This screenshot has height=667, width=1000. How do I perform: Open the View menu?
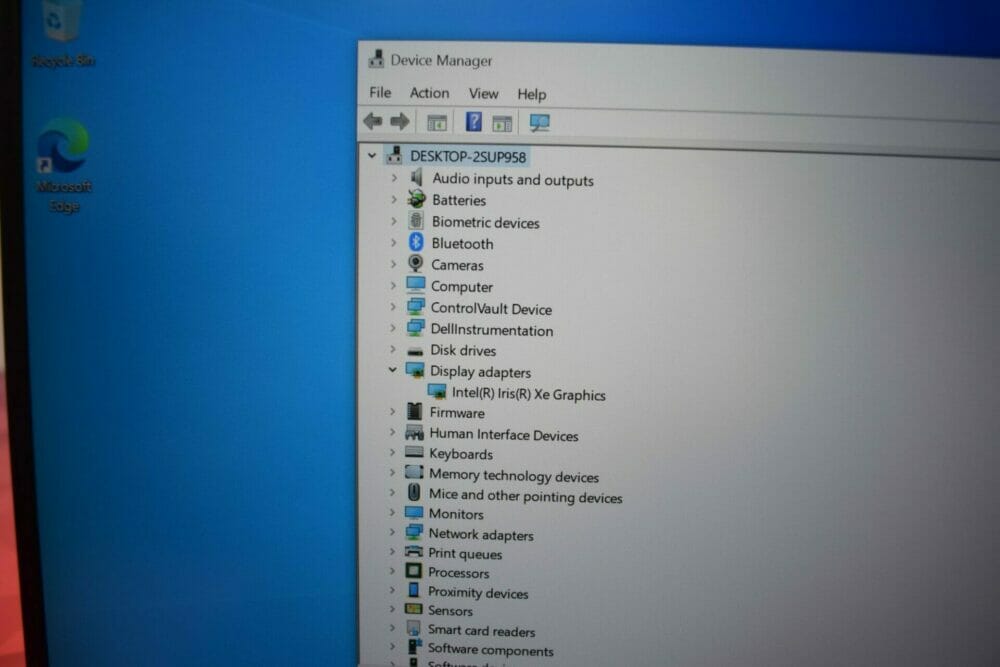pyautogui.click(x=483, y=94)
